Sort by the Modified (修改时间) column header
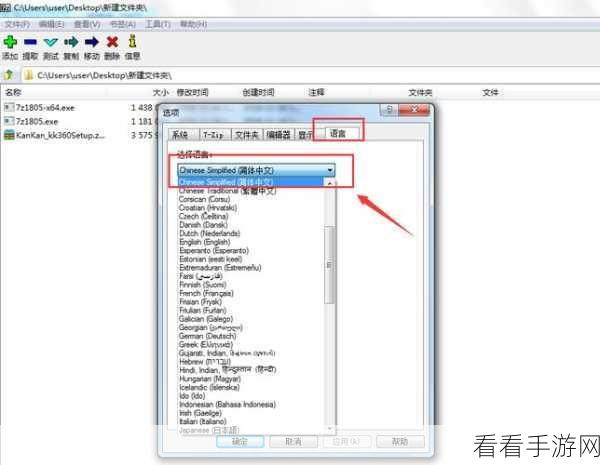The width and height of the screenshot is (600, 465). click(192, 92)
